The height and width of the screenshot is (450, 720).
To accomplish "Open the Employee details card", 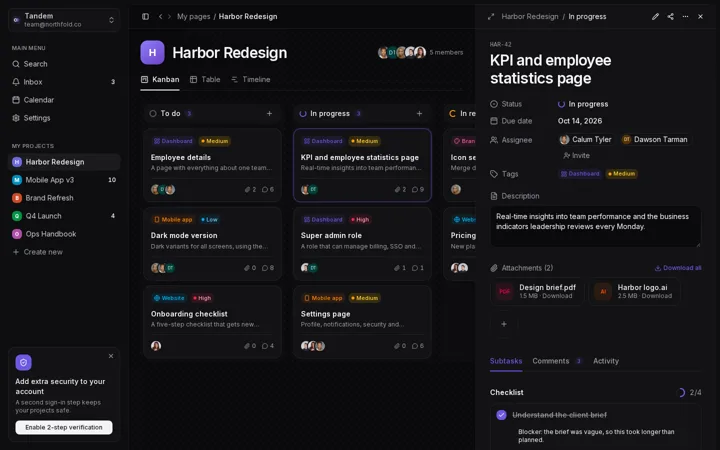I will (212, 165).
